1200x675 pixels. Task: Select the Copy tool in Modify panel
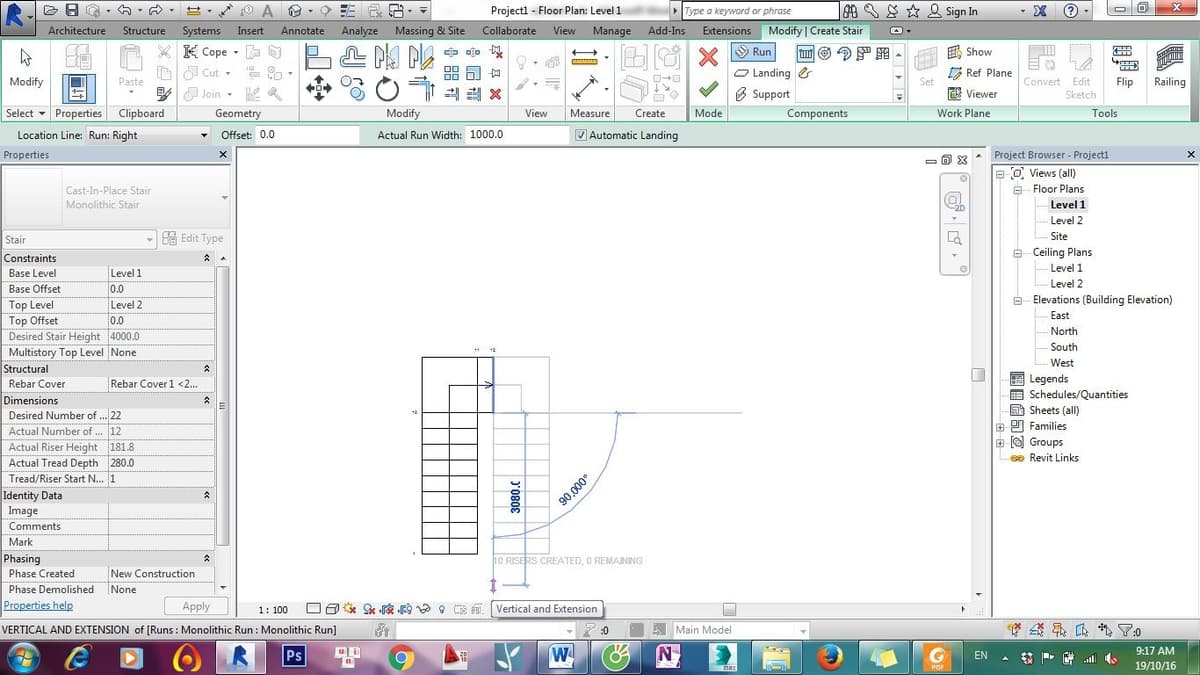pyautogui.click(x=353, y=88)
